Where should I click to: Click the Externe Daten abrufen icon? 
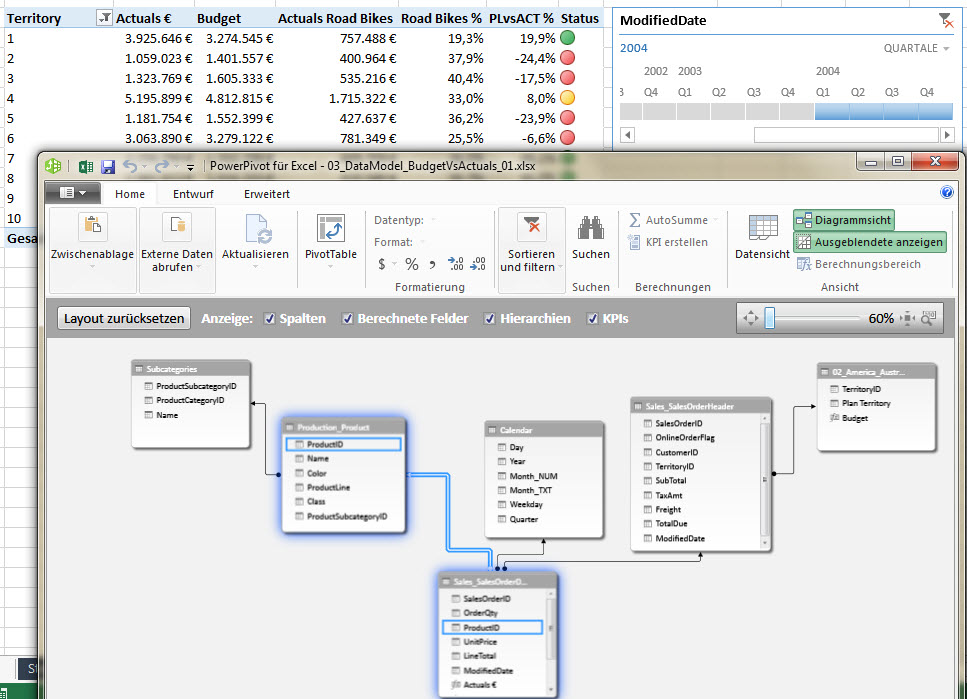click(x=177, y=226)
